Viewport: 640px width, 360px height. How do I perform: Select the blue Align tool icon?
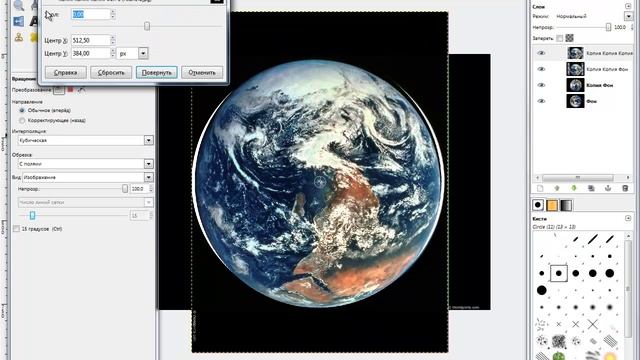coord(19,21)
